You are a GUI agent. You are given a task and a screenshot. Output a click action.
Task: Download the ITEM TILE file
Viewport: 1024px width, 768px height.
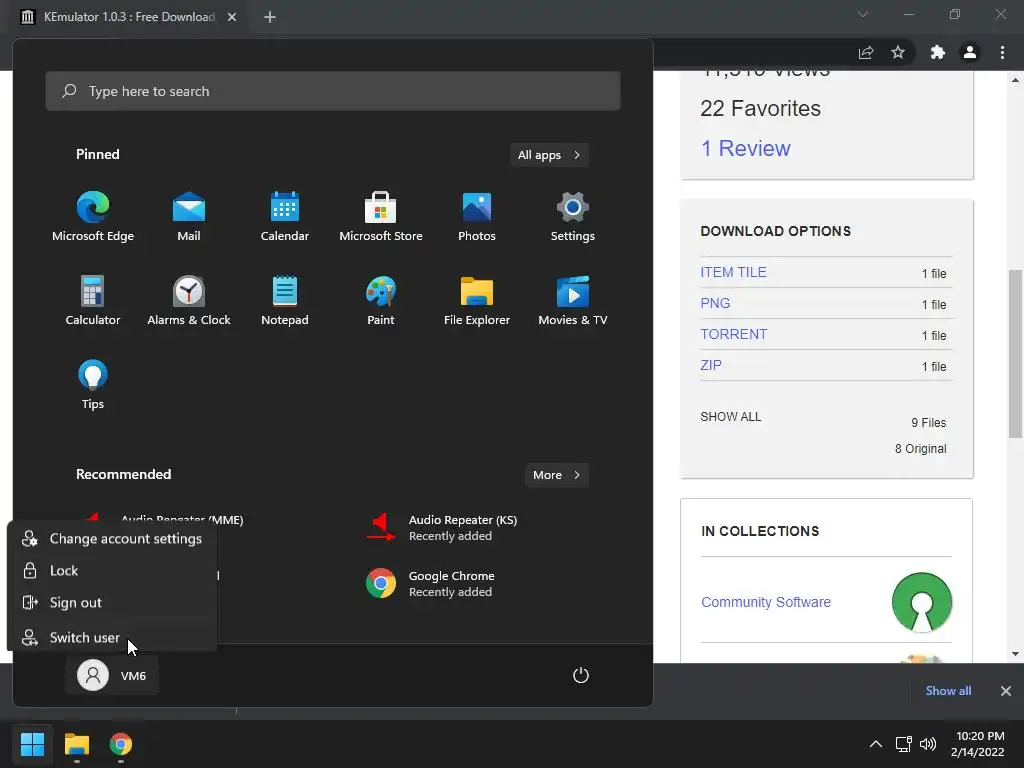(733, 272)
